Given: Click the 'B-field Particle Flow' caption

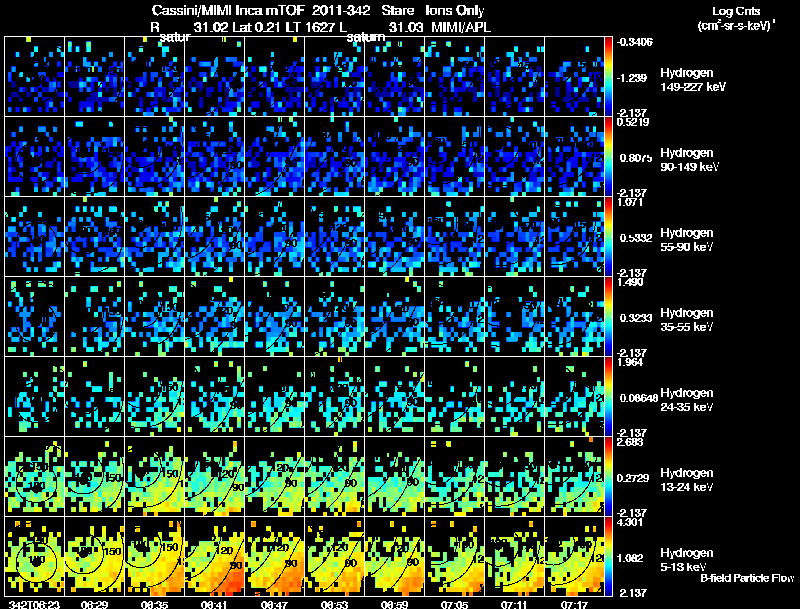Looking at the screenshot, I should 747,578.
